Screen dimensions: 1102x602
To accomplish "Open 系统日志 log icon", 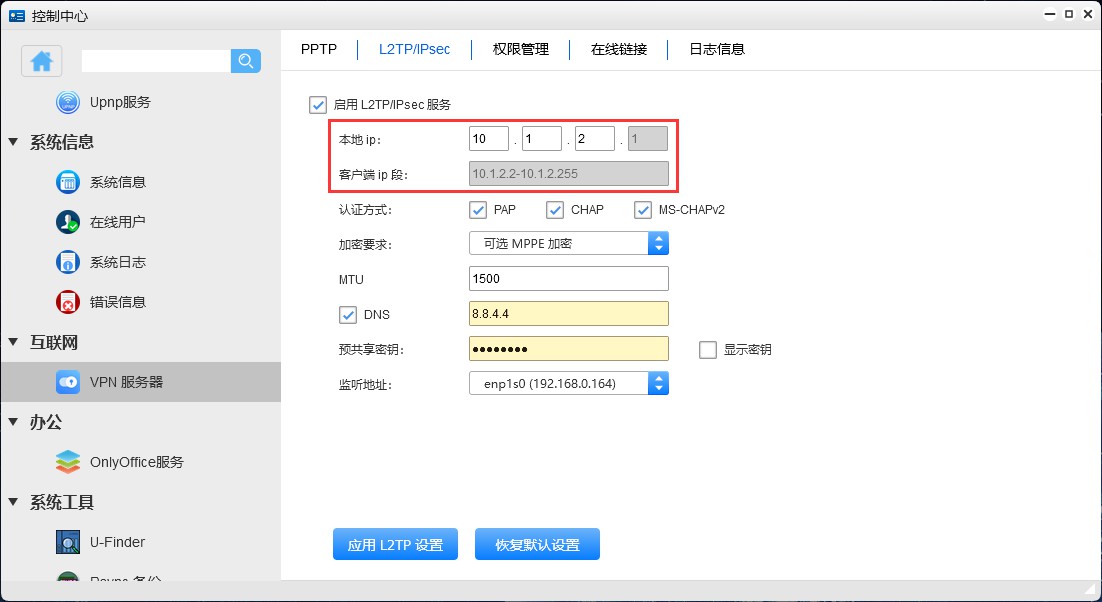I will [68, 262].
